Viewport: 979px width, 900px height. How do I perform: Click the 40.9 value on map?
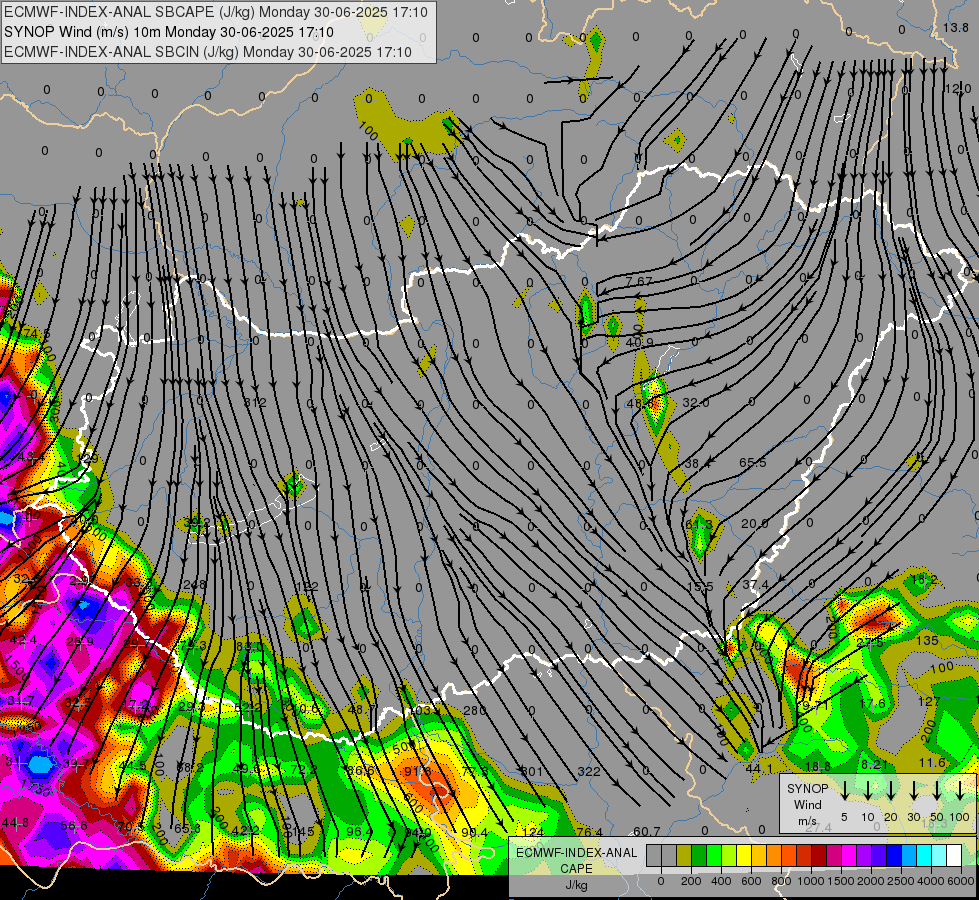click(639, 342)
